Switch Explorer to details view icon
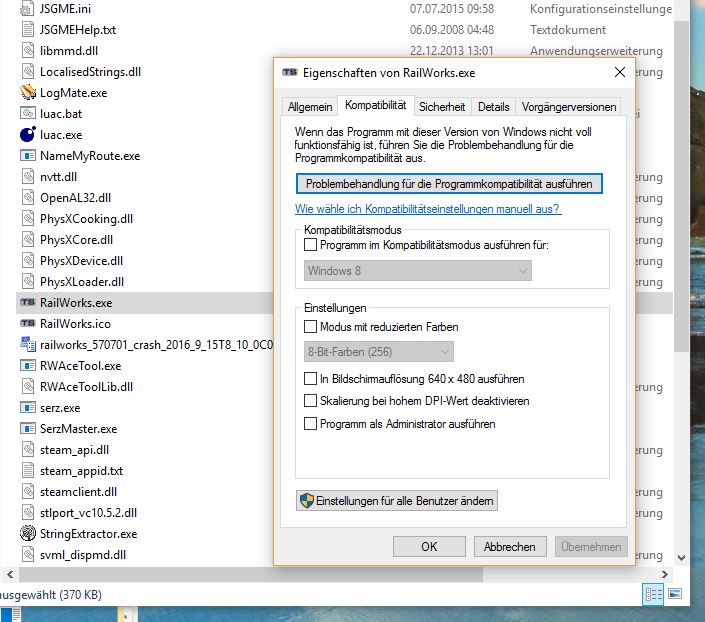Viewport: 705px width, 622px height. 654,595
